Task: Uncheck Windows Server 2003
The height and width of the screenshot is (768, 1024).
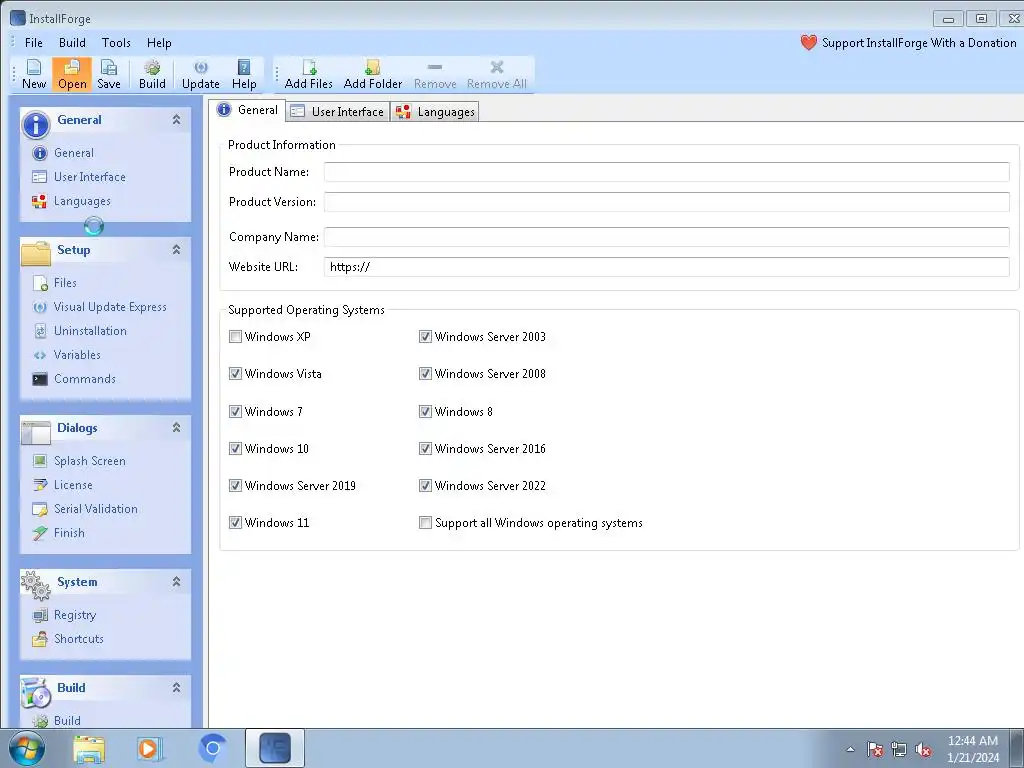Action: [425, 337]
